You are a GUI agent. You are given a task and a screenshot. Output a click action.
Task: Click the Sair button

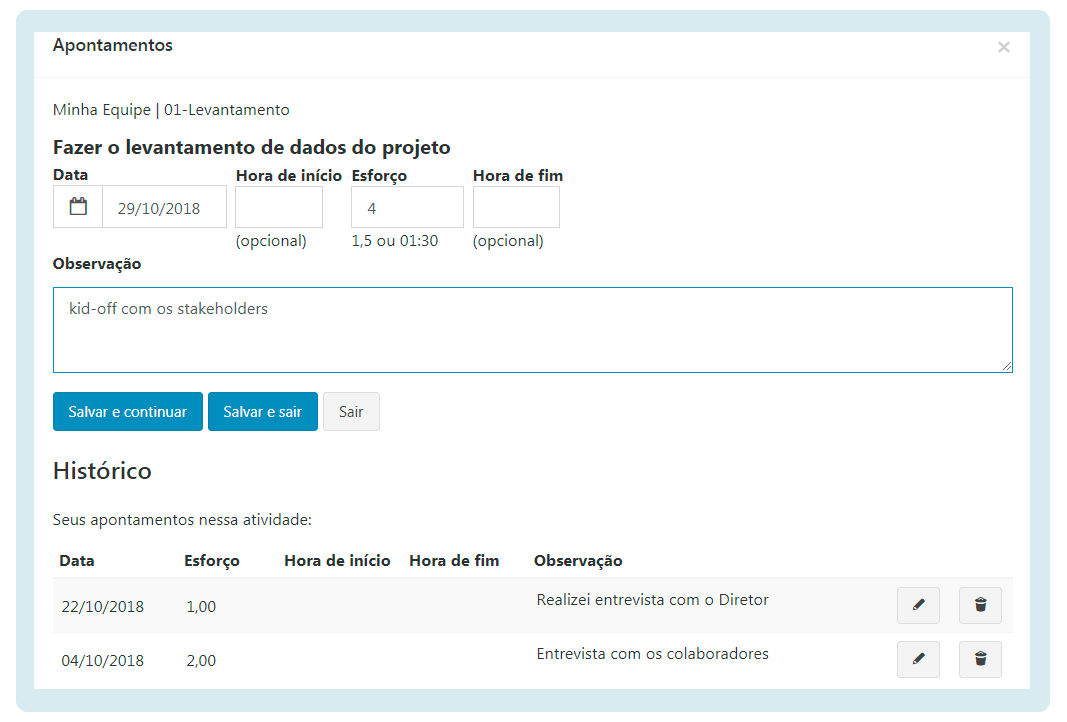click(x=351, y=411)
